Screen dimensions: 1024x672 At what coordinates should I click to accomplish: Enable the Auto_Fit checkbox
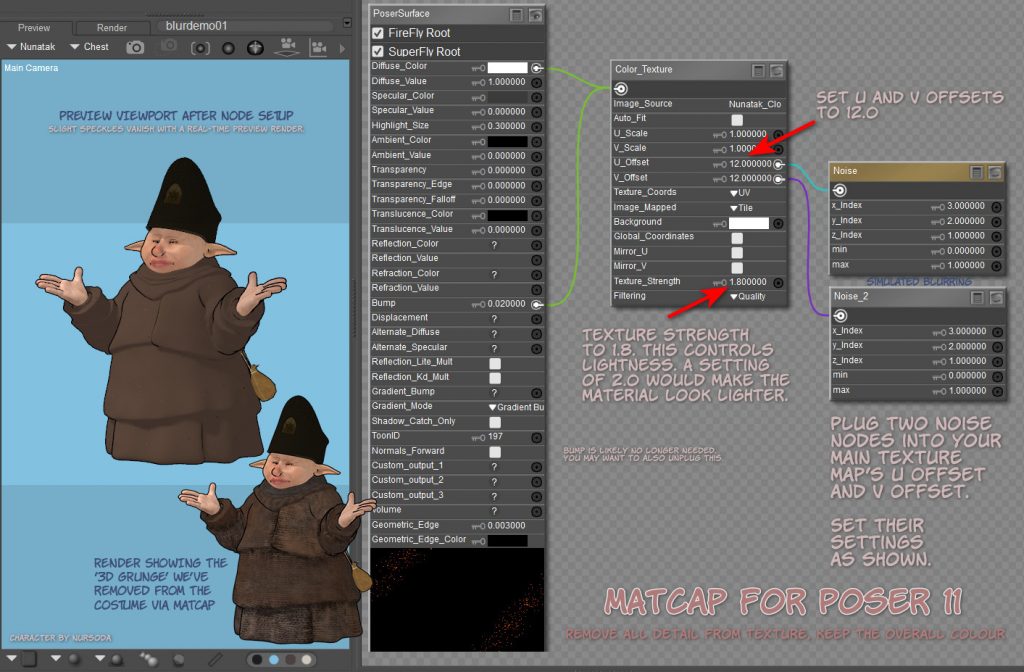coord(737,119)
